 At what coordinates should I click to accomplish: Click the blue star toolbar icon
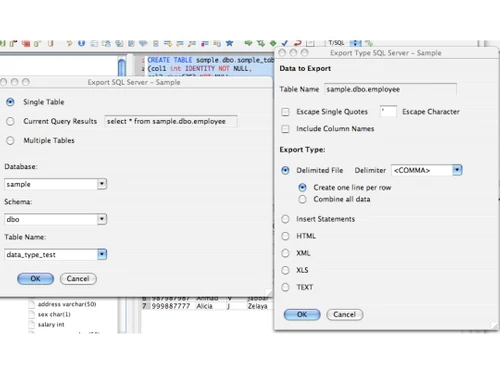[x=229, y=43]
